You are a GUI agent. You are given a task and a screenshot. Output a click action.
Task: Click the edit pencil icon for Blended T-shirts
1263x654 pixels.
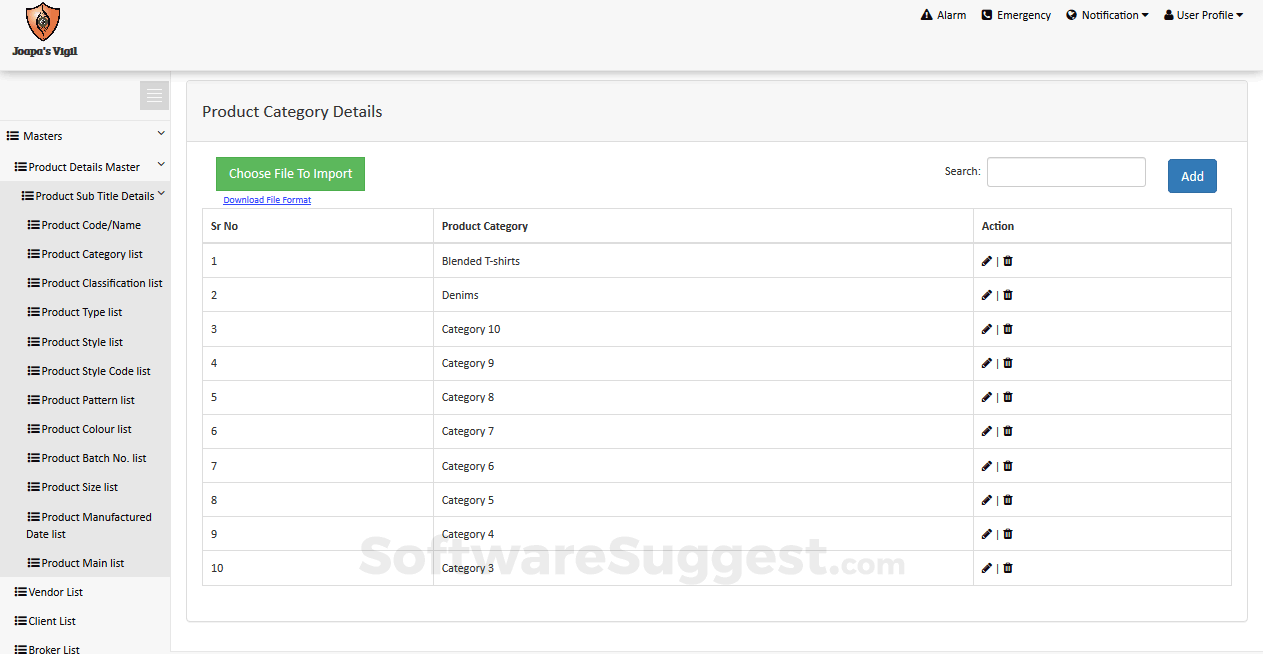tap(987, 261)
